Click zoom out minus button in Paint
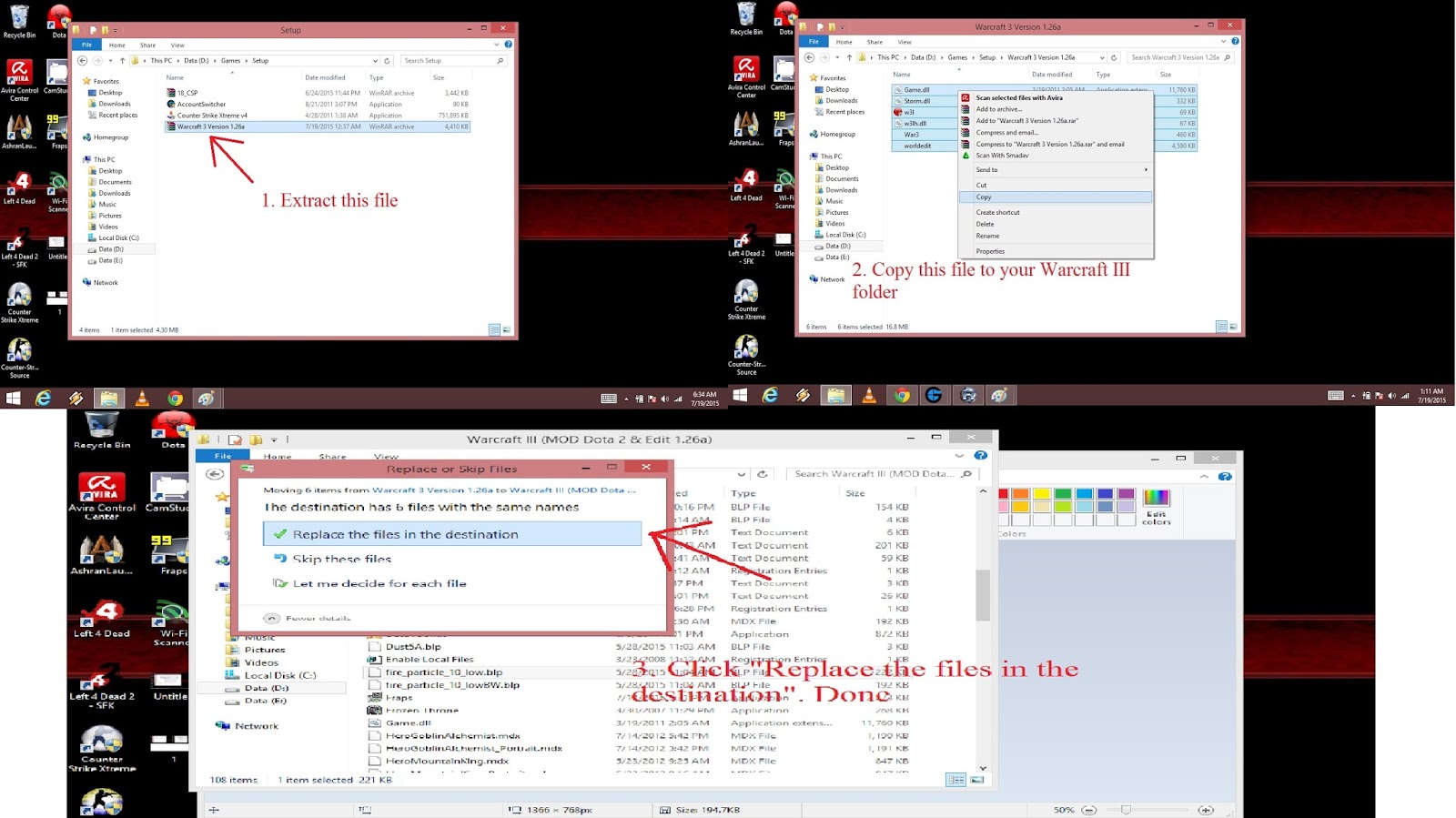This screenshot has width=1456, height=818. tap(1088, 810)
